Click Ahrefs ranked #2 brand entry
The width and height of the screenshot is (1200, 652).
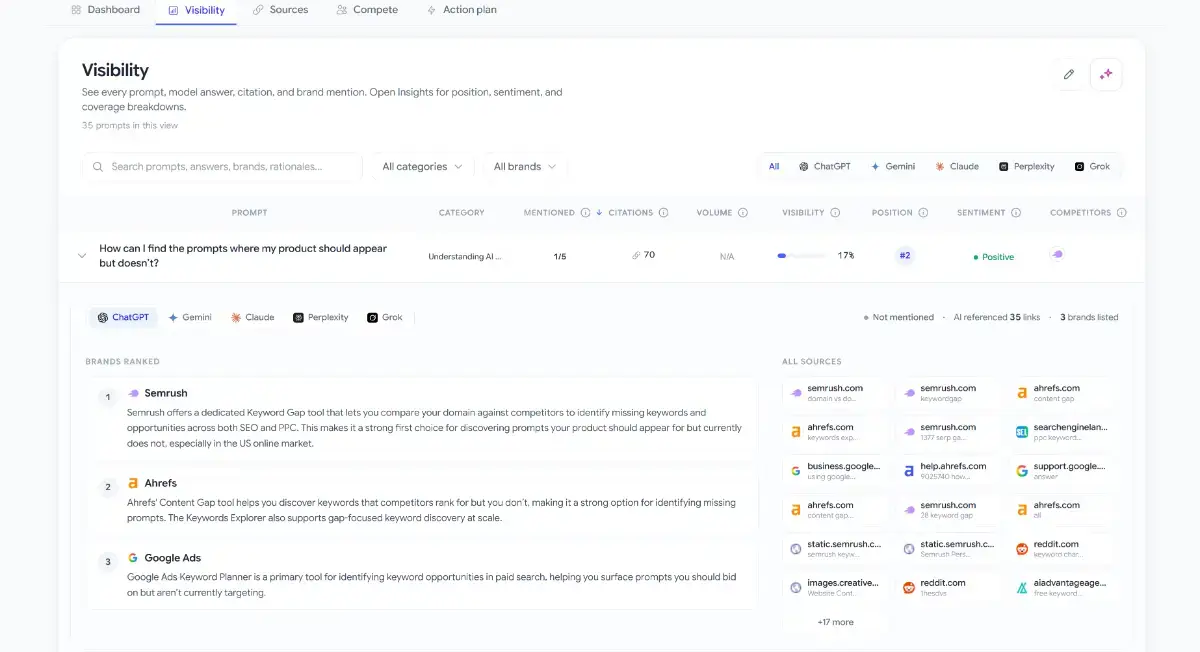422,499
